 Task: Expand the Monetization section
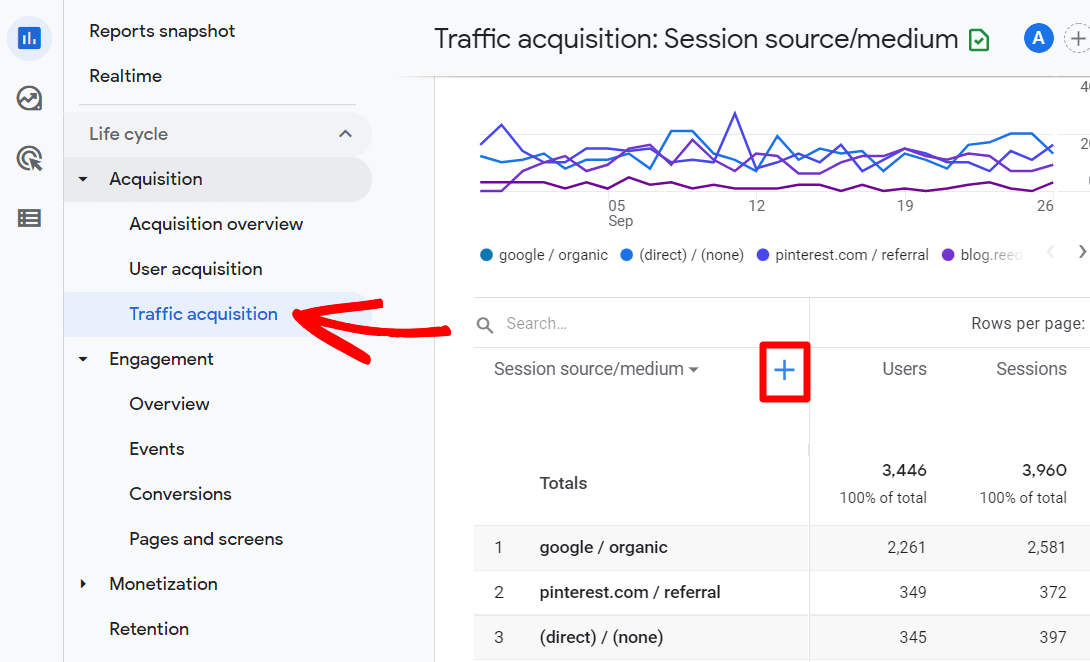pyautogui.click(x=83, y=584)
